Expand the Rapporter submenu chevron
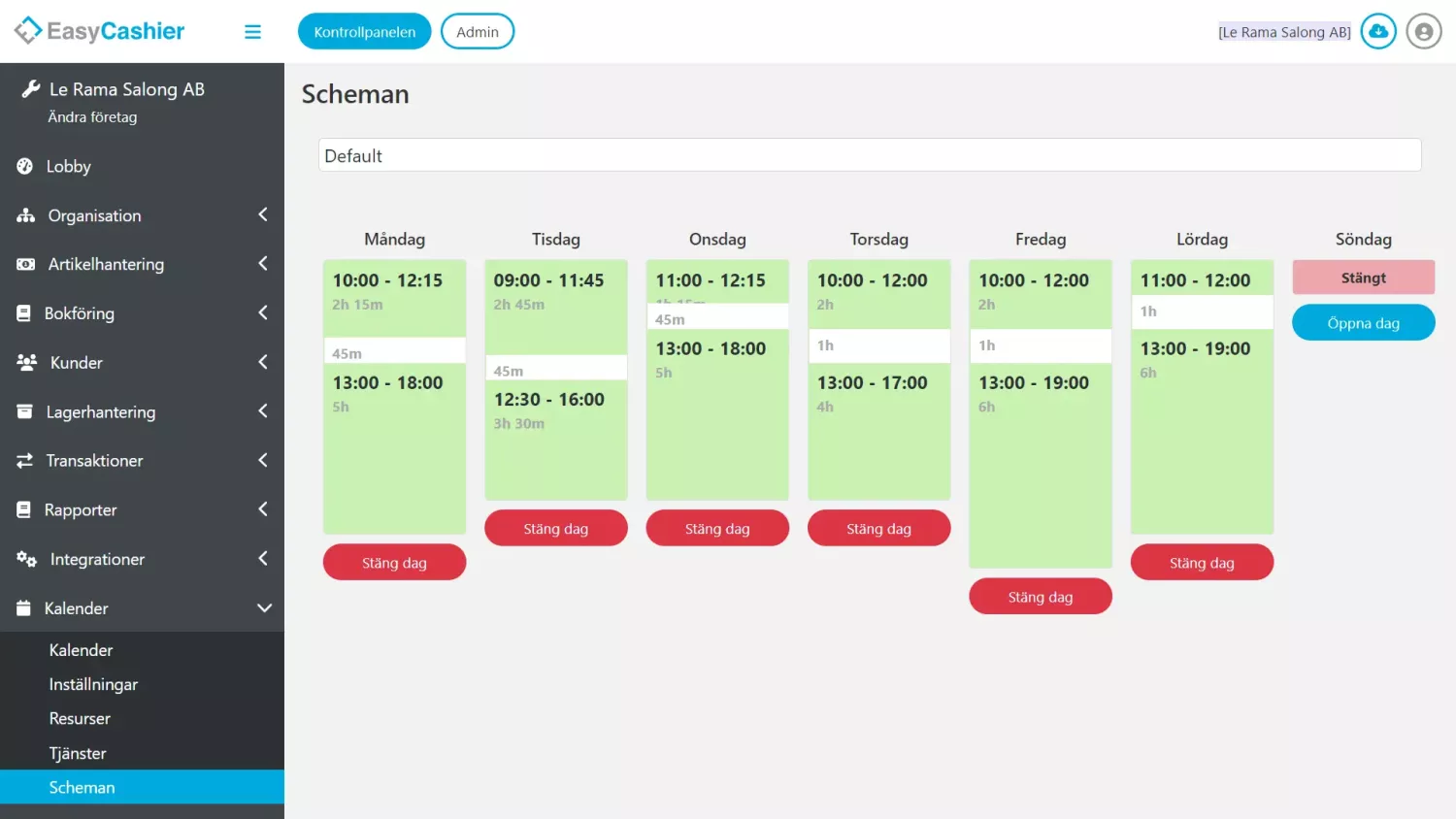Screen dimensions: 1456x819 tap(262, 509)
